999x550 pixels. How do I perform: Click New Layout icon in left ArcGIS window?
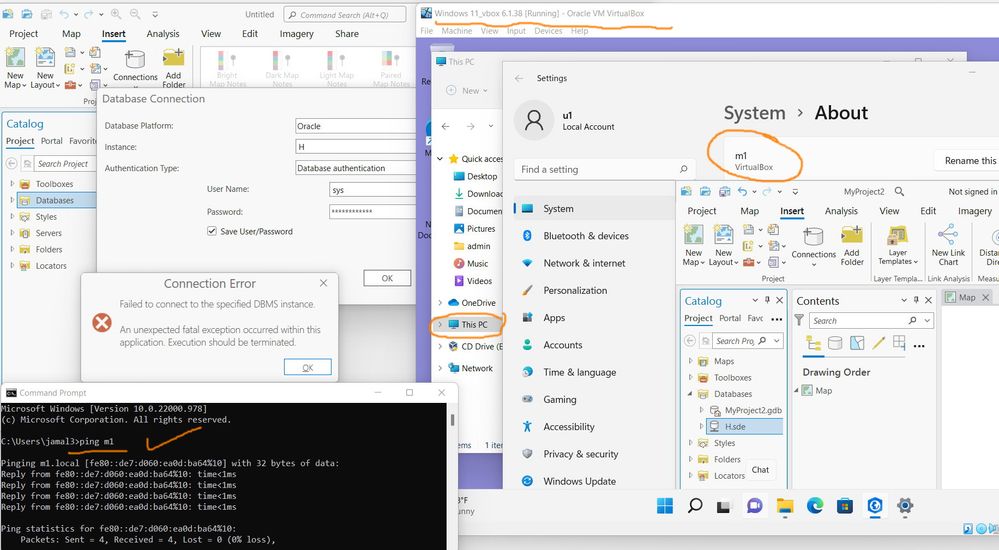(x=45, y=57)
